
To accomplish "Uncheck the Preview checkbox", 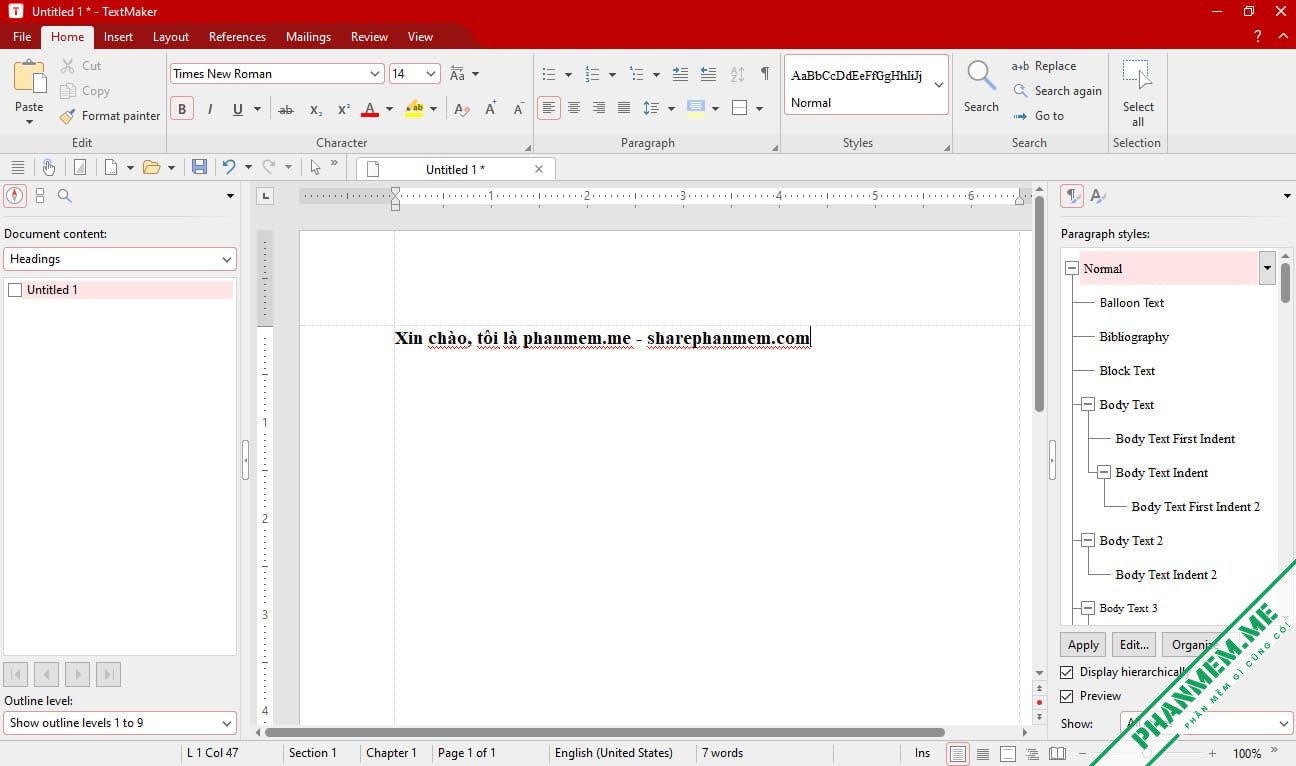I will click(1067, 696).
